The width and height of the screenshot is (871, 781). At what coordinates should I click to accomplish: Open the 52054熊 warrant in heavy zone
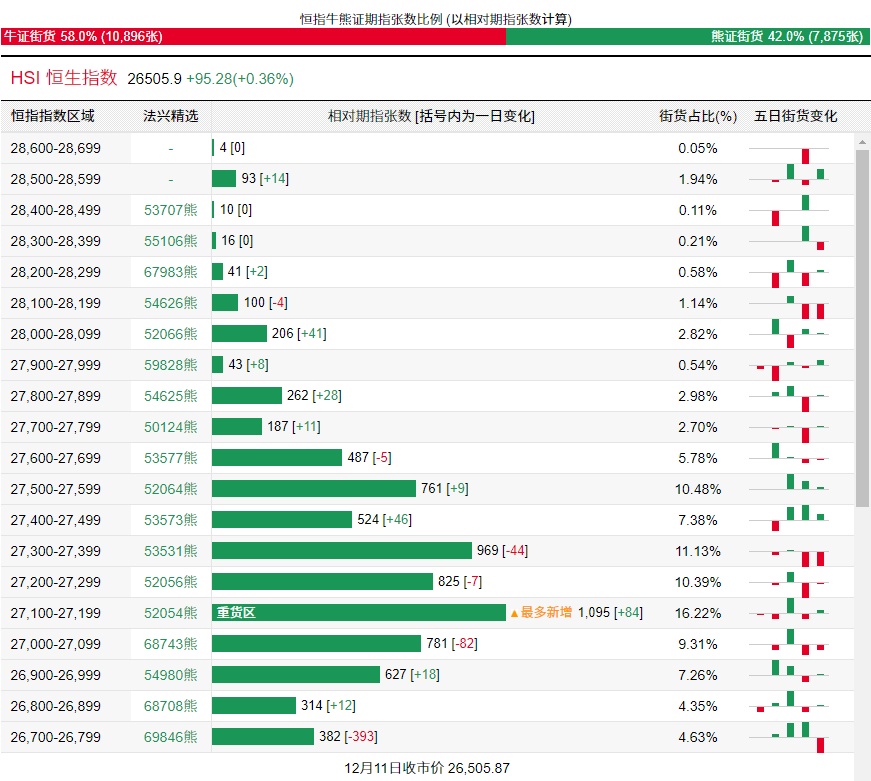pos(170,613)
